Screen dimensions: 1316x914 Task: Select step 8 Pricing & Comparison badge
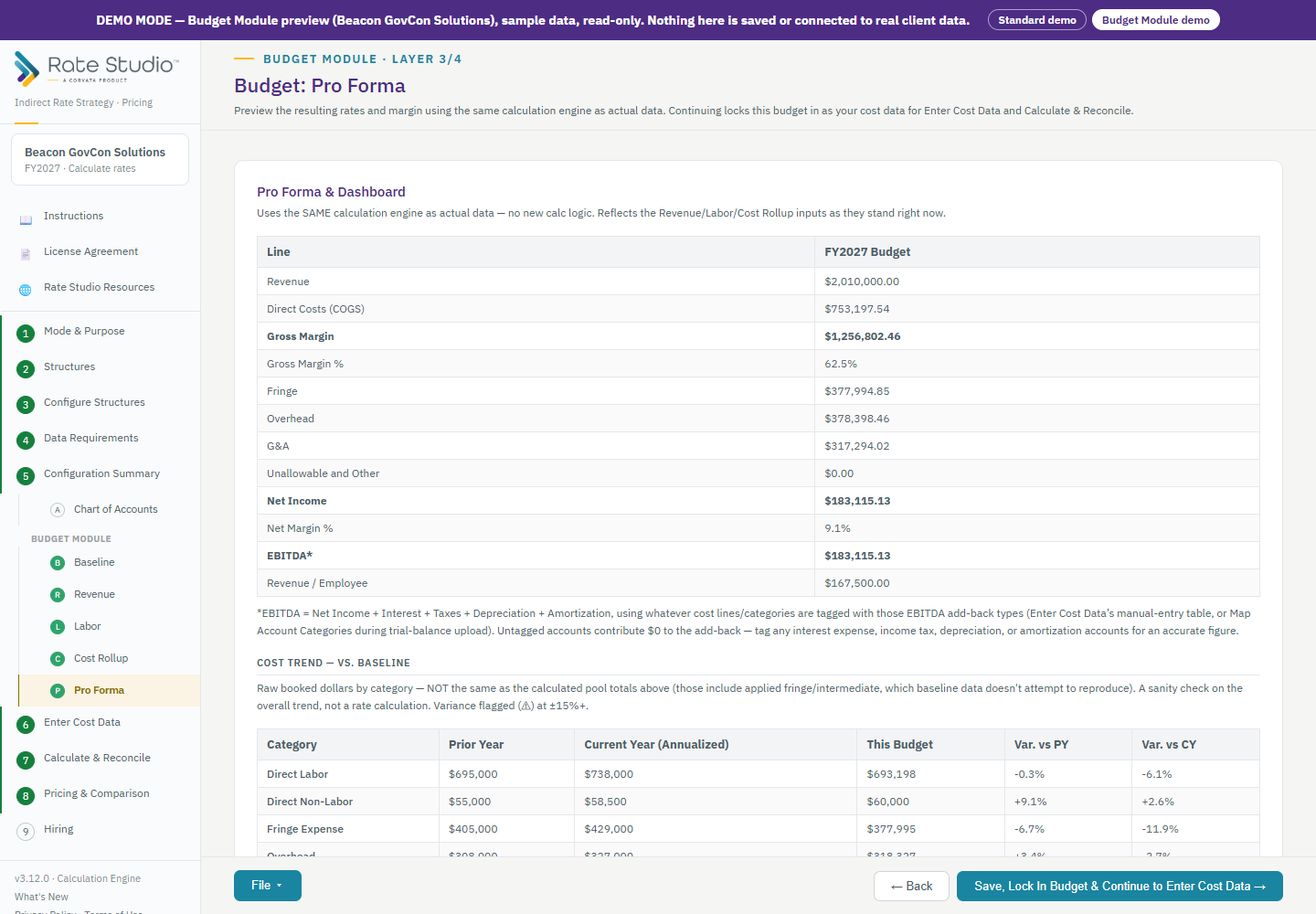click(26, 796)
